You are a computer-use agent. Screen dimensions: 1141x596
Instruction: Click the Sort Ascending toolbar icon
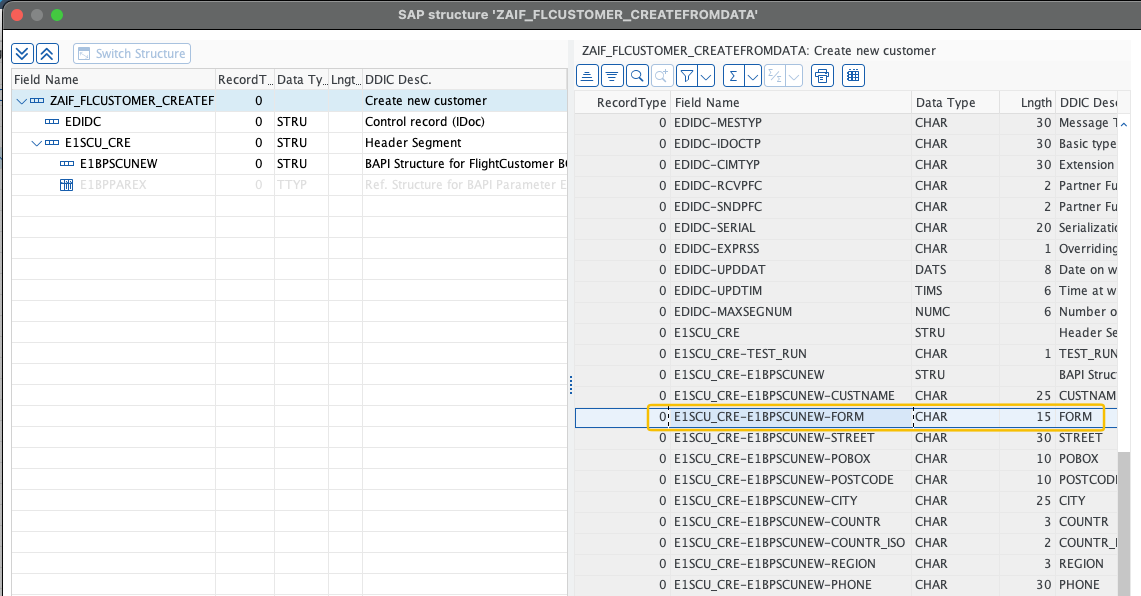click(587, 76)
